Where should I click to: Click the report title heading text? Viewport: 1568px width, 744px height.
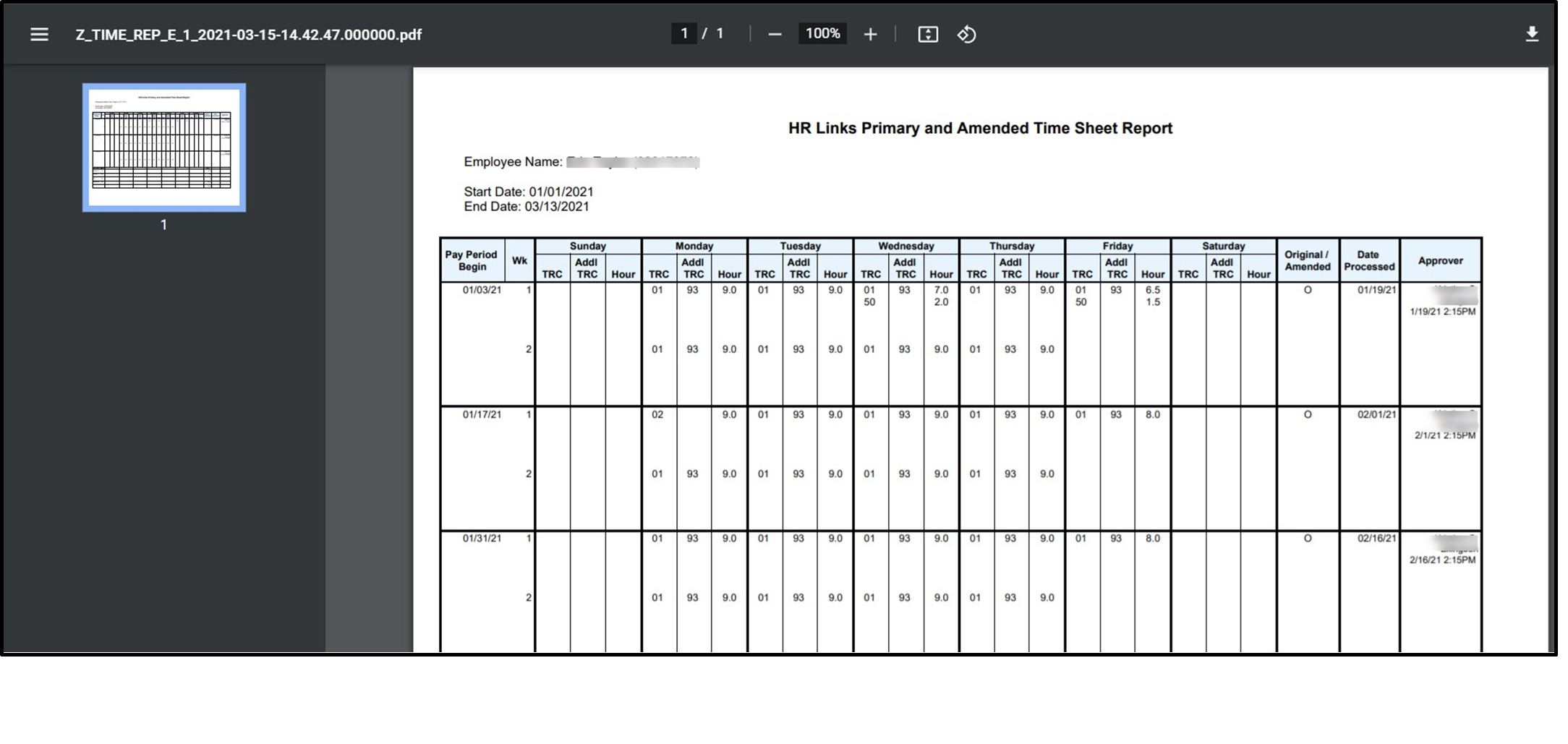pyautogui.click(x=979, y=129)
